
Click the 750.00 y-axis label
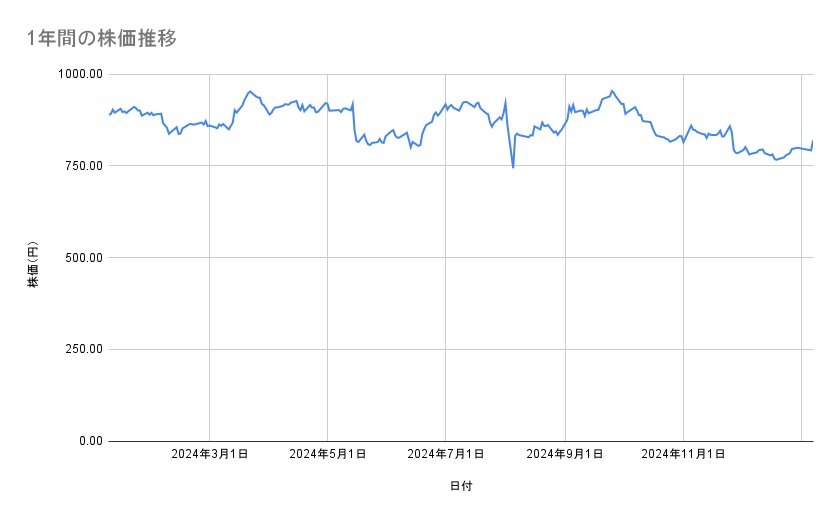coord(81,166)
